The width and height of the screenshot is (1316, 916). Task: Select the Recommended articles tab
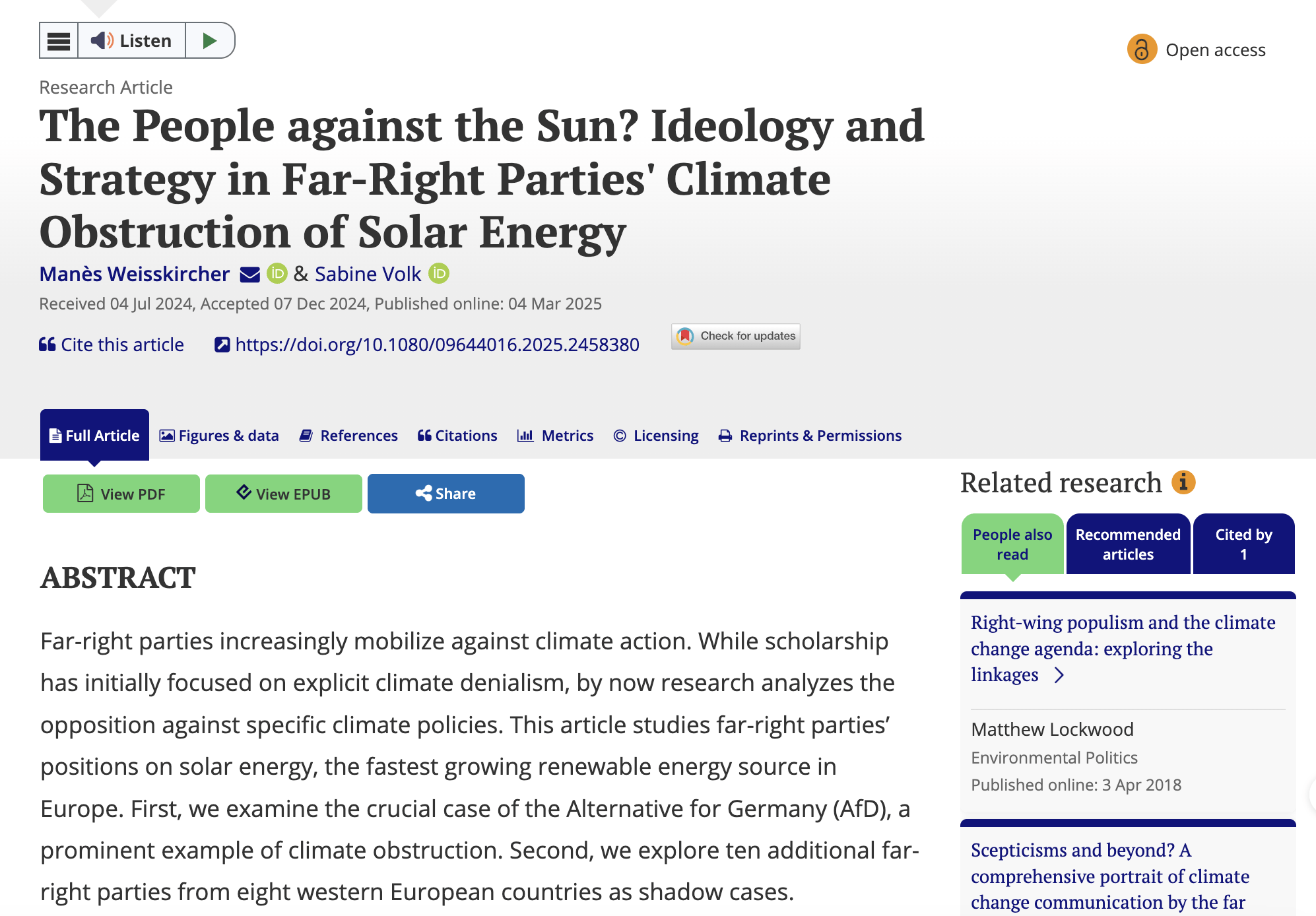[x=1128, y=544]
